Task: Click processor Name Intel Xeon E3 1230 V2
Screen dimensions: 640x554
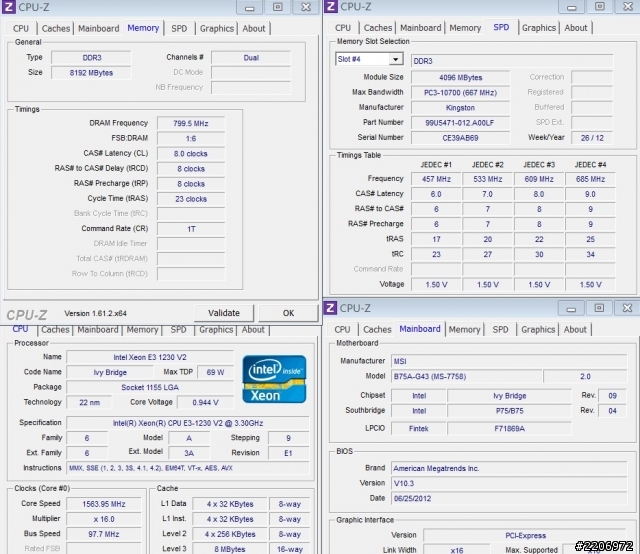Action: [150, 357]
